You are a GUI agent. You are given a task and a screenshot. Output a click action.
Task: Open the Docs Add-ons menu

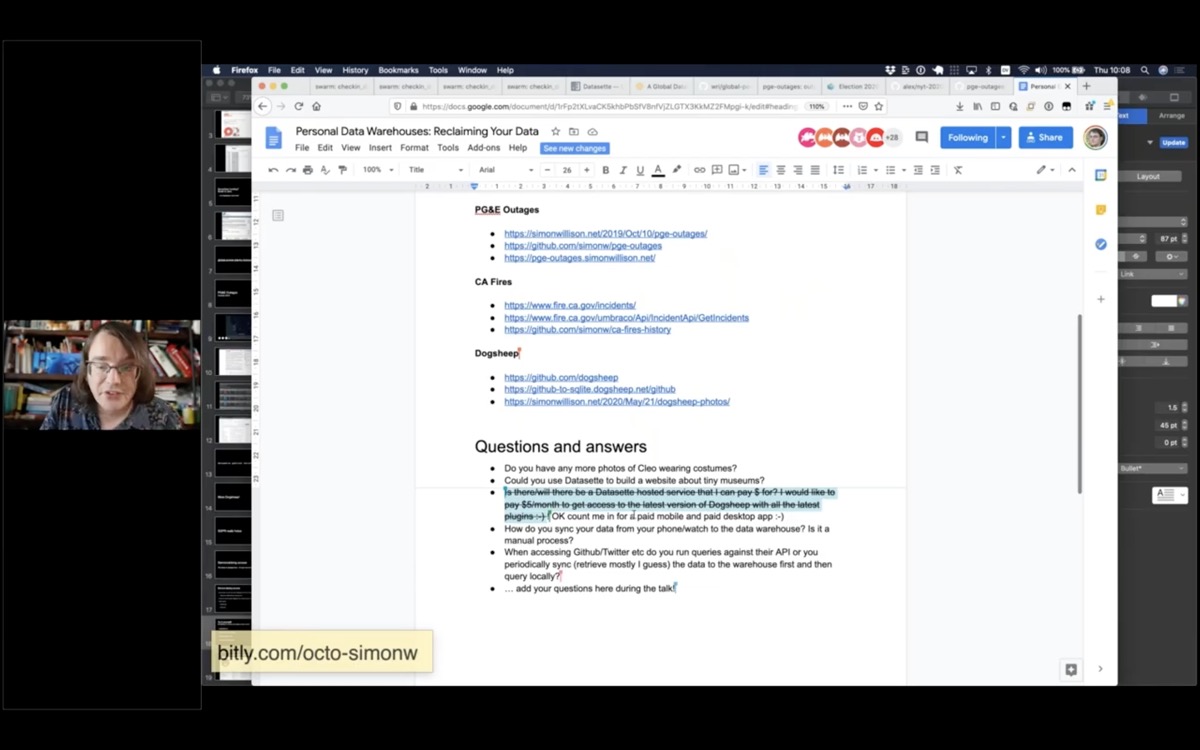pyautogui.click(x=483, y=148)
